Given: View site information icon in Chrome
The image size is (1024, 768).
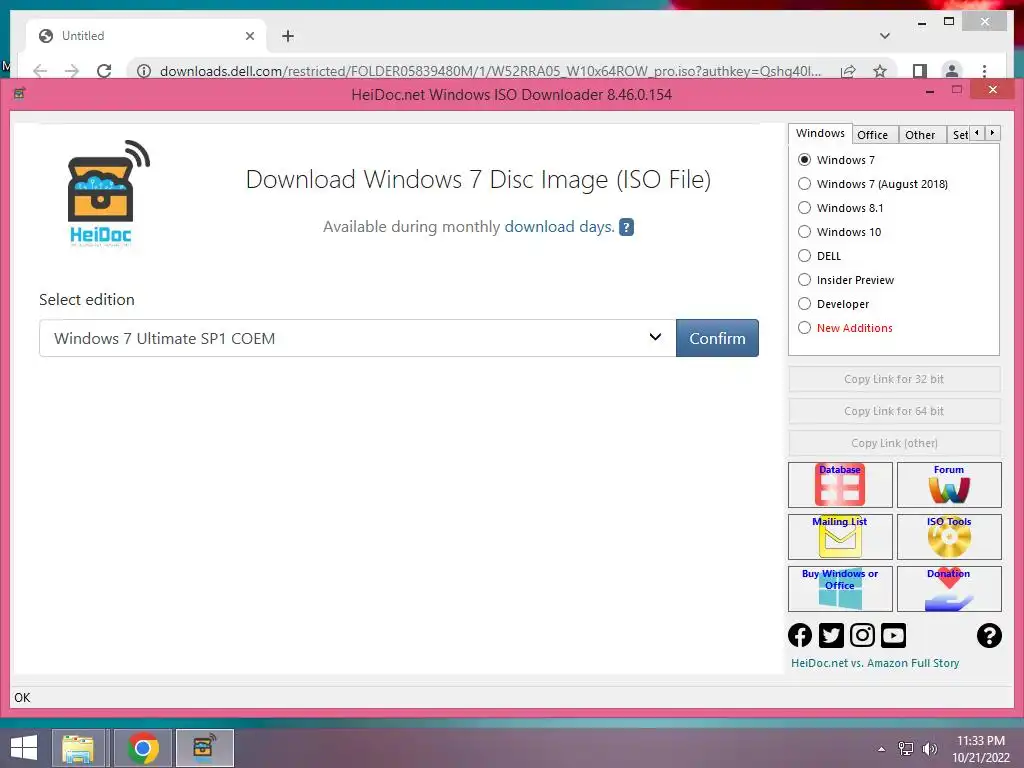Looking at the screenshot, I should coord(144,71).
